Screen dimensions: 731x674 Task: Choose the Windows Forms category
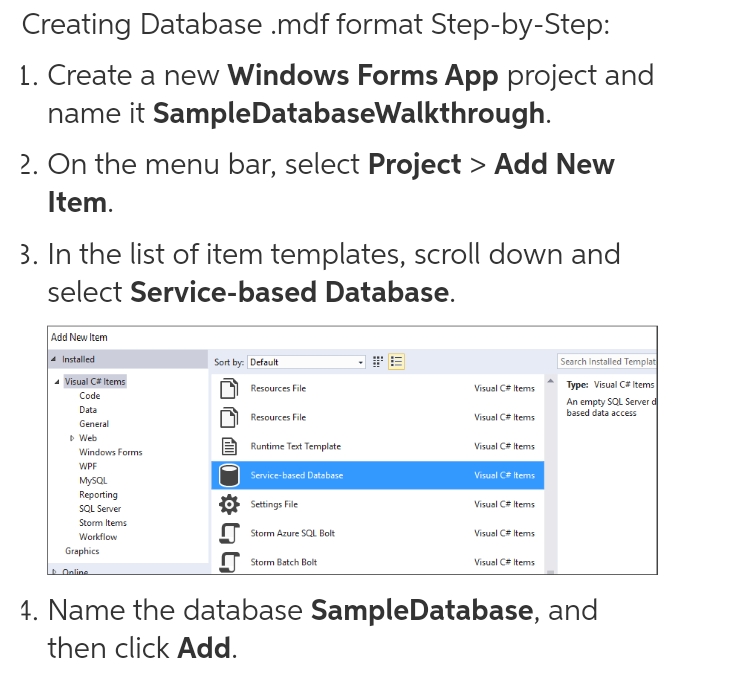110,452
